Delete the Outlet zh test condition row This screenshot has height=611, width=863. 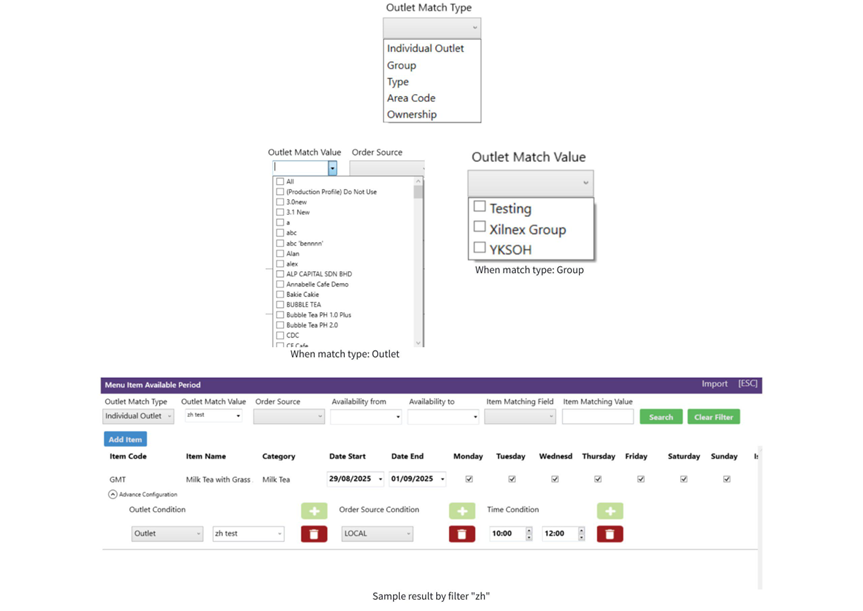coord(314,534)
